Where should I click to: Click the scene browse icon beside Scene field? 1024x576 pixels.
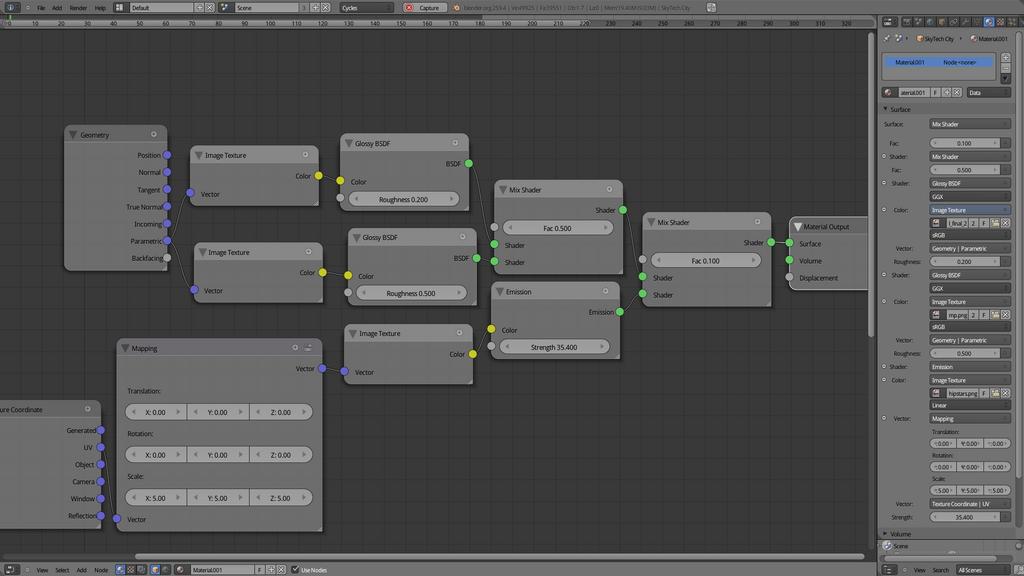point(225,7)
